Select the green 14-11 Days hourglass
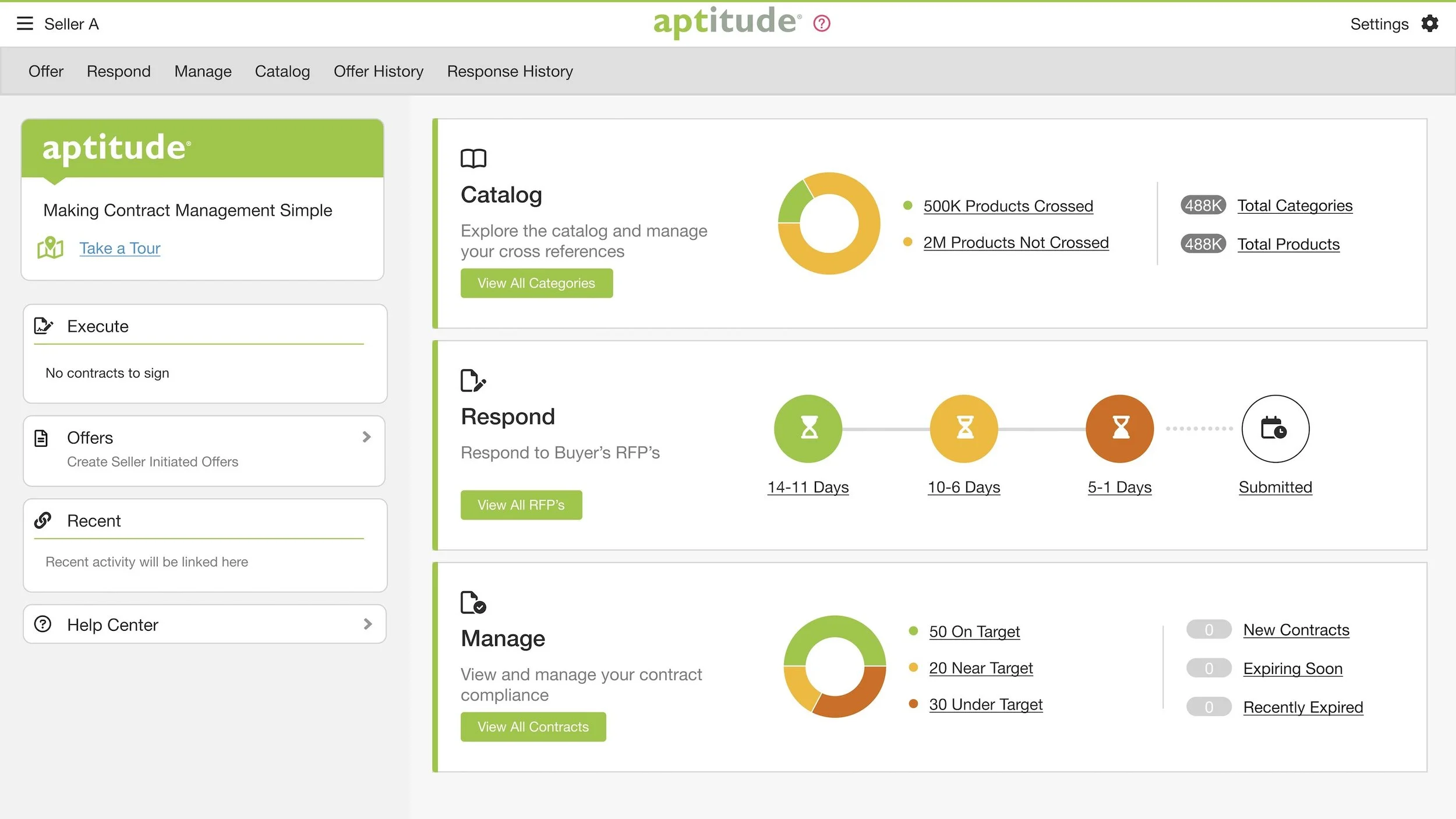 [808, 429]
